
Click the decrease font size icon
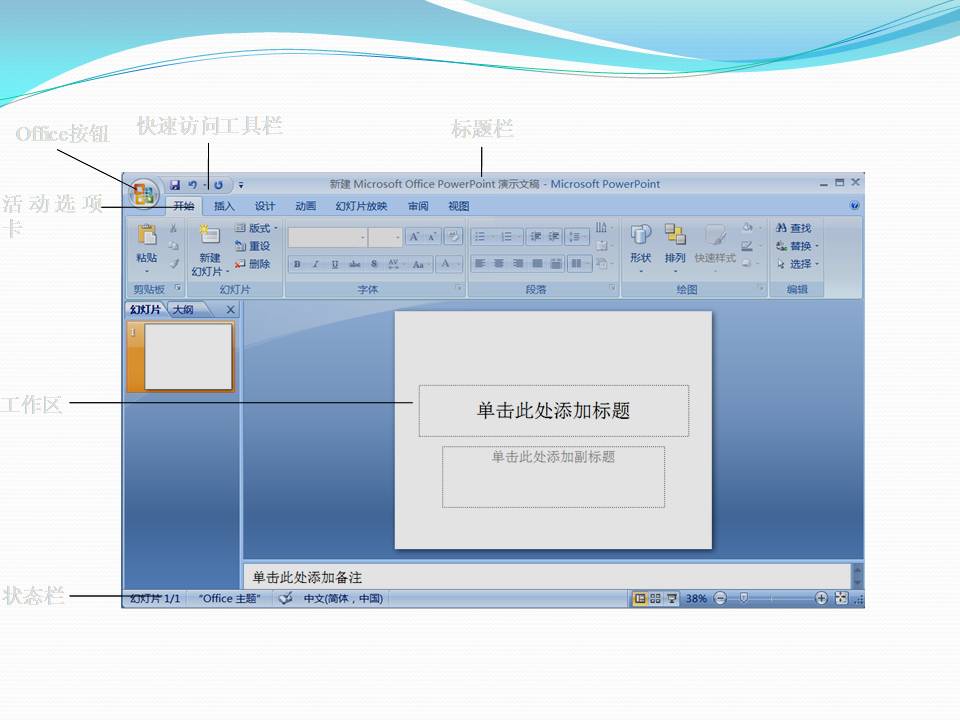(432, 237)
